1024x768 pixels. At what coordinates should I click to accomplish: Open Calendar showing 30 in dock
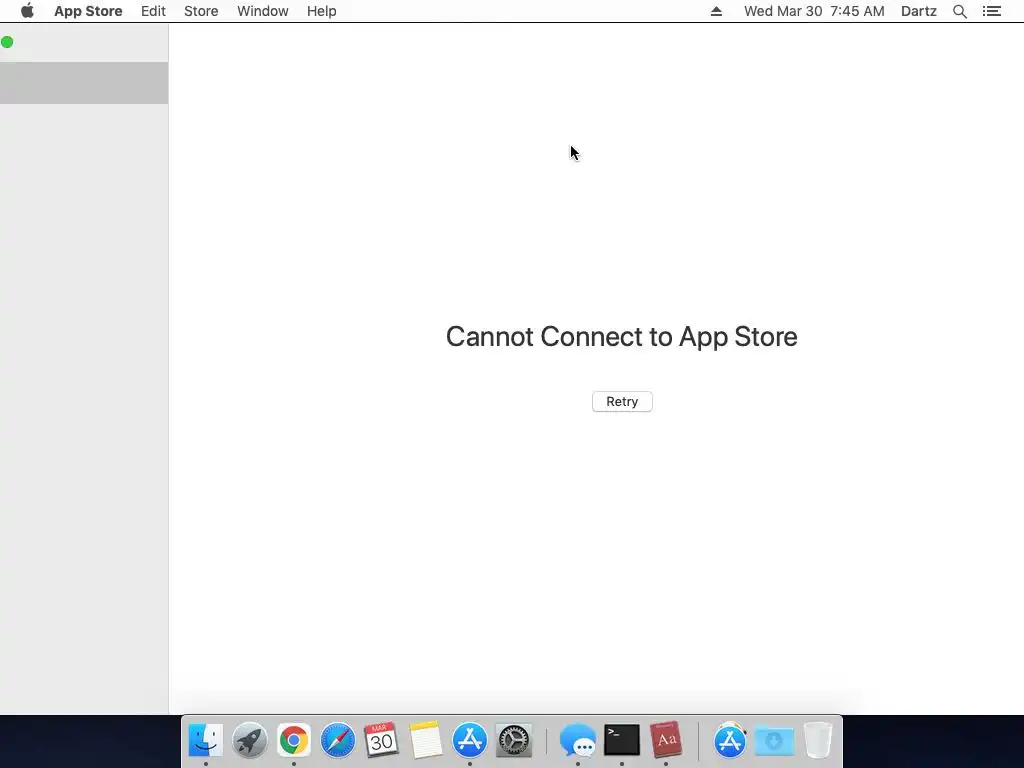(381, 740)
